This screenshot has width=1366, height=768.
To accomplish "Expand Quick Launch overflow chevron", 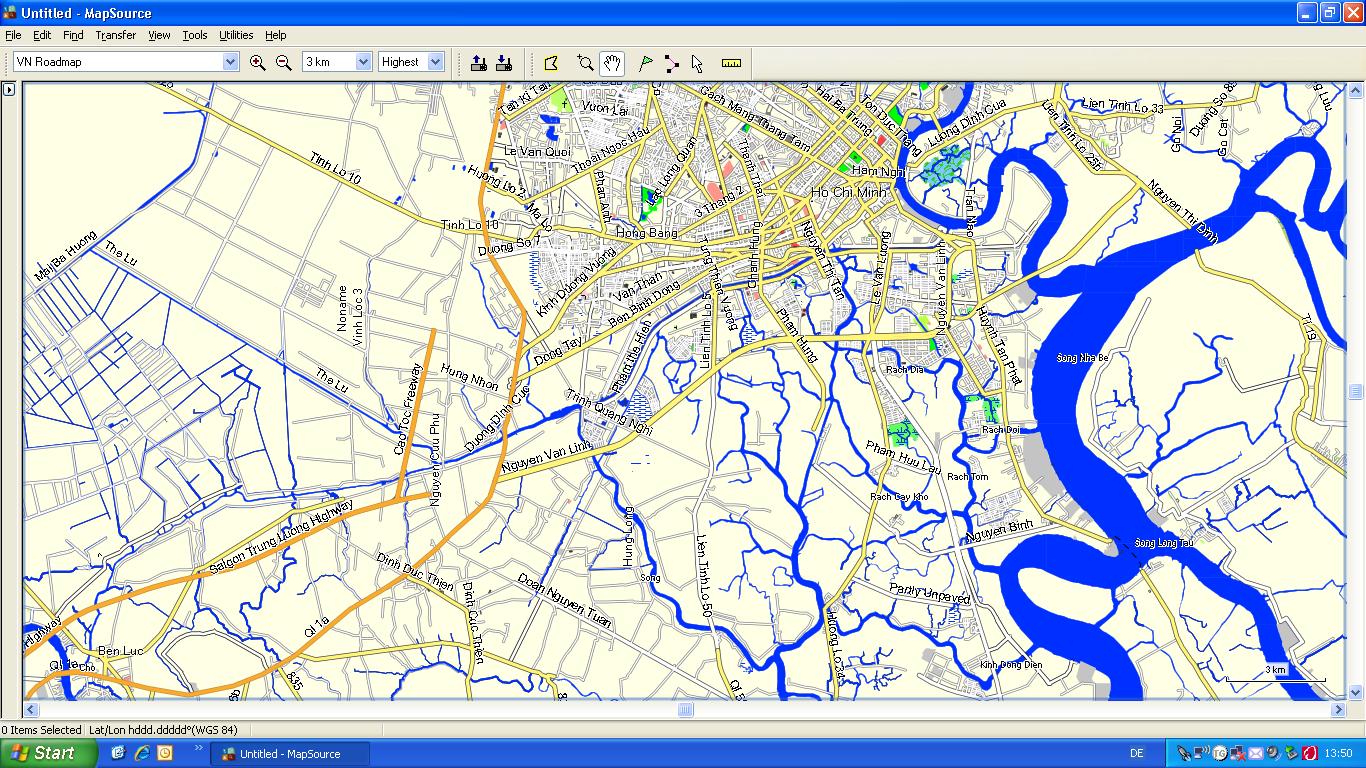I will (198, 748).
